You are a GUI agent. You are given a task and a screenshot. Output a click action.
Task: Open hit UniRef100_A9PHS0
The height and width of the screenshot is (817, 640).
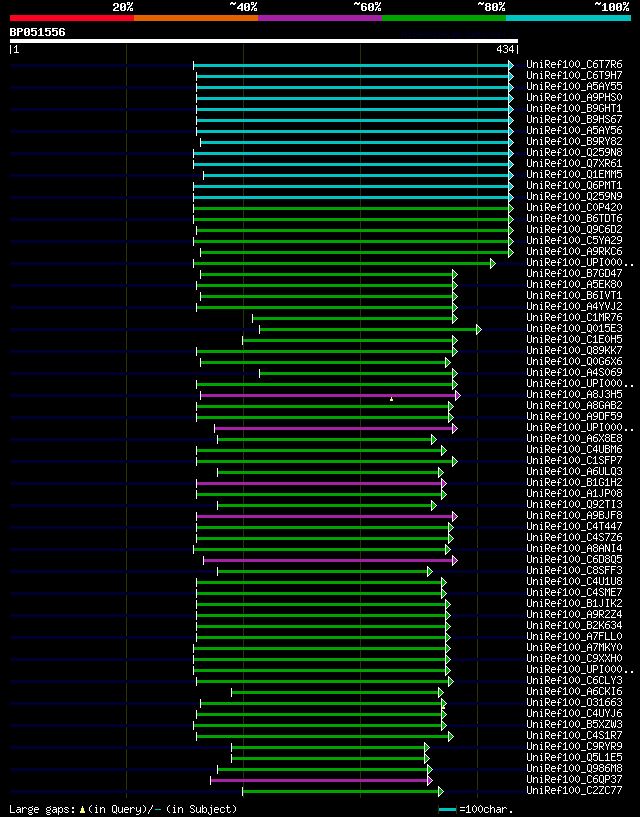pos(574,97)
